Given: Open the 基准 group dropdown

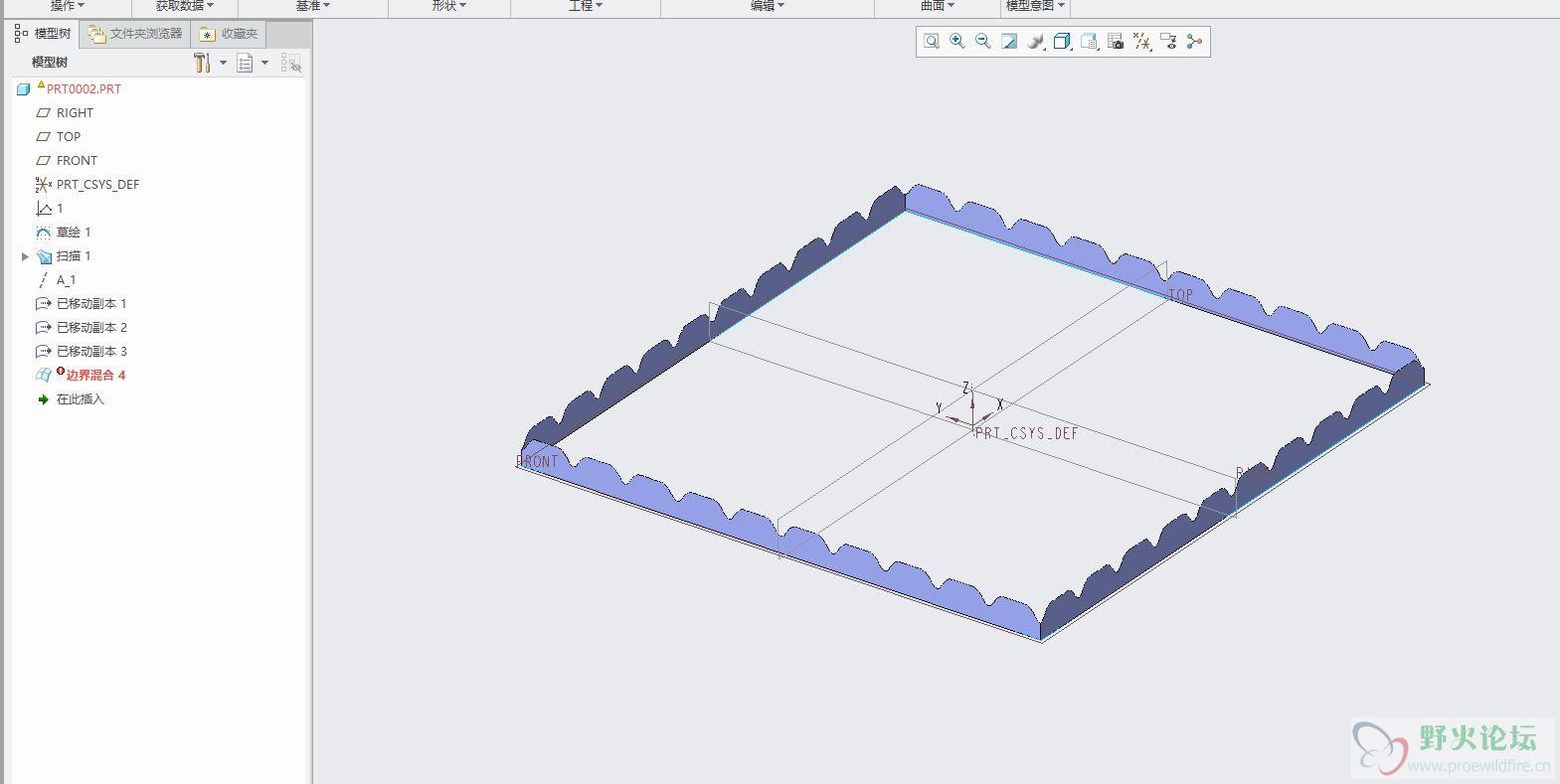Looking at the screenshot, I should (313, 6).
